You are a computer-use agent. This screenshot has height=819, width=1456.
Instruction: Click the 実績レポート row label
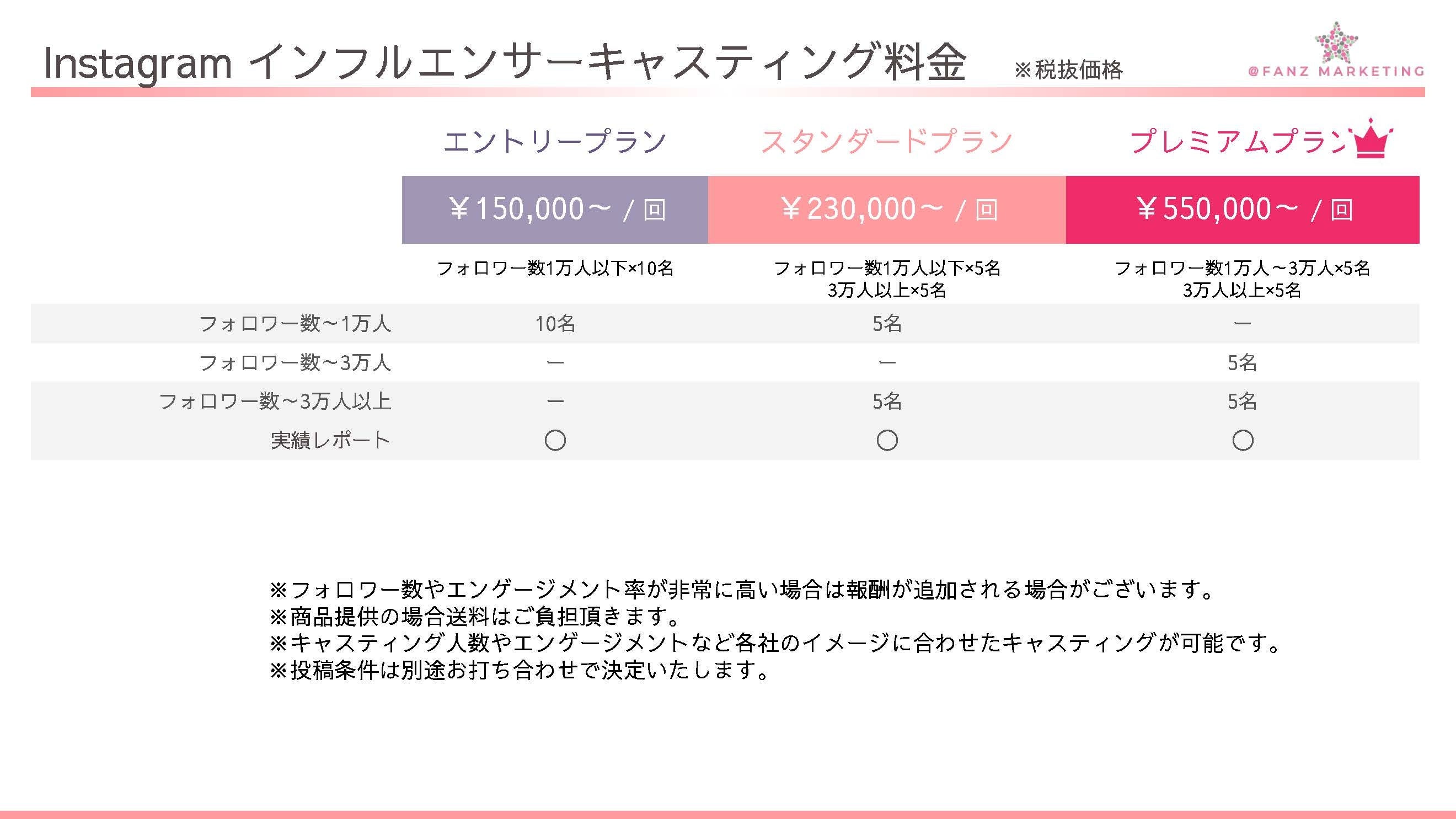[330, 440]
